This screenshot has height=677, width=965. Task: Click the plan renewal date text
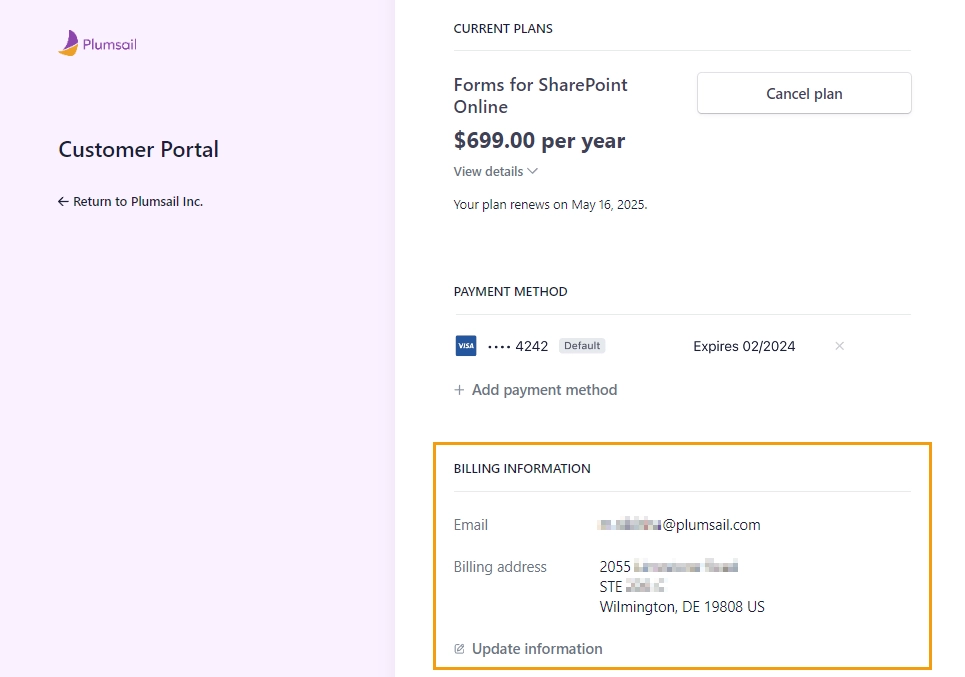[x=550, y=205]
